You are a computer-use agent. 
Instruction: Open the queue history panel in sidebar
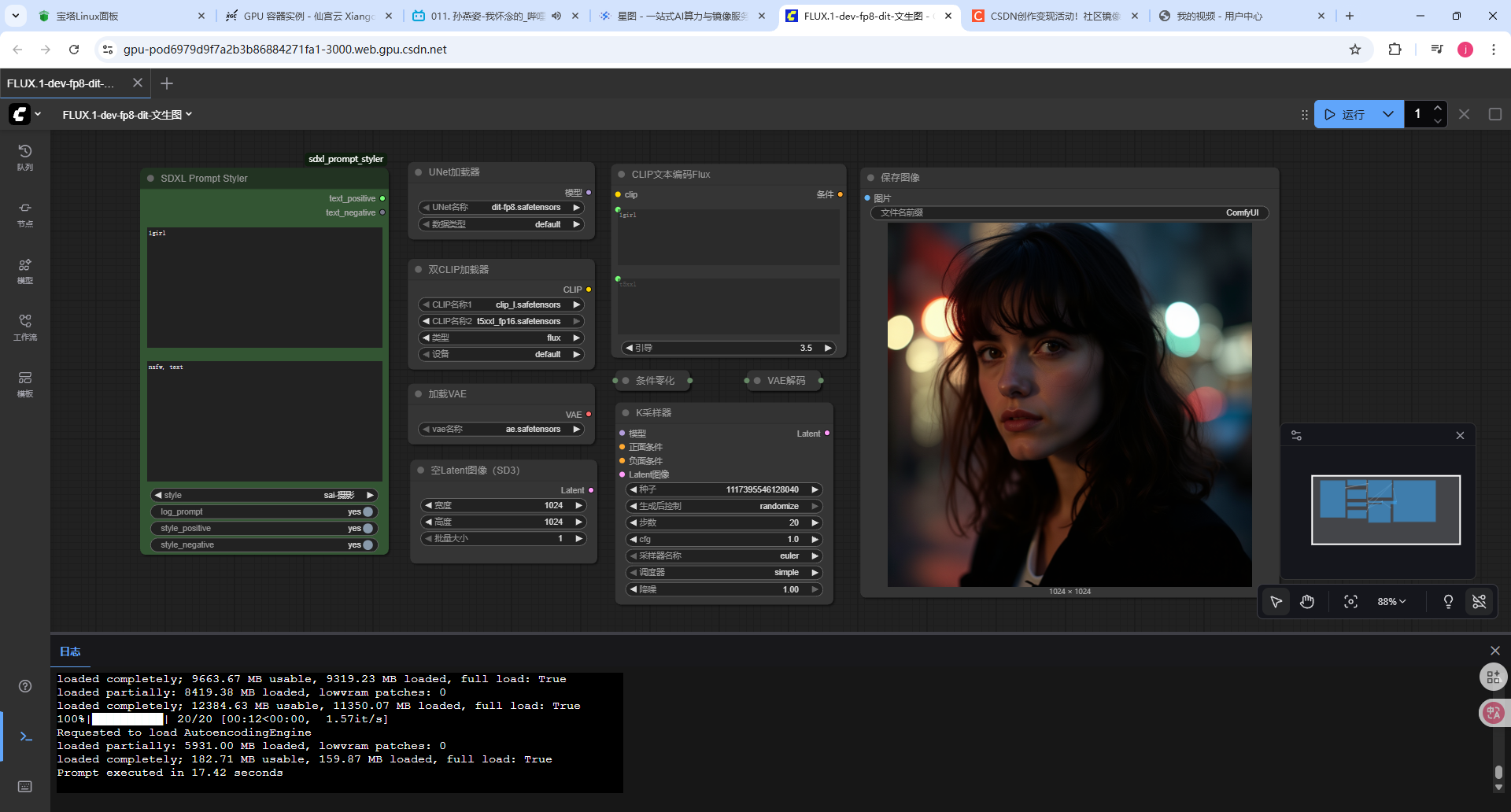coord(25,157)
